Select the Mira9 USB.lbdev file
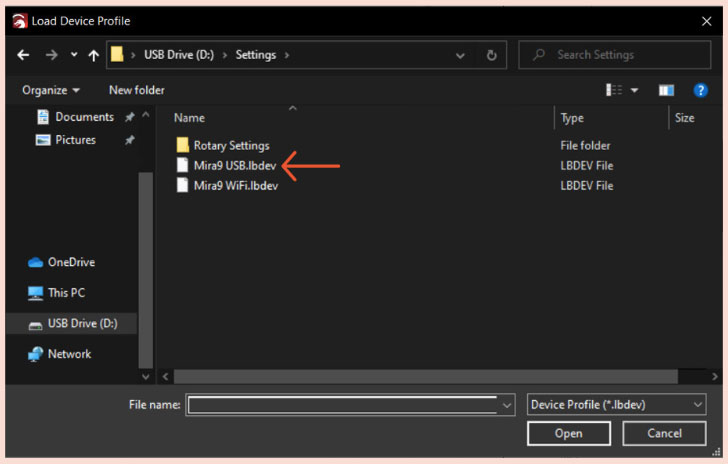This screenshot has width=728, height=464. [235, 166]
